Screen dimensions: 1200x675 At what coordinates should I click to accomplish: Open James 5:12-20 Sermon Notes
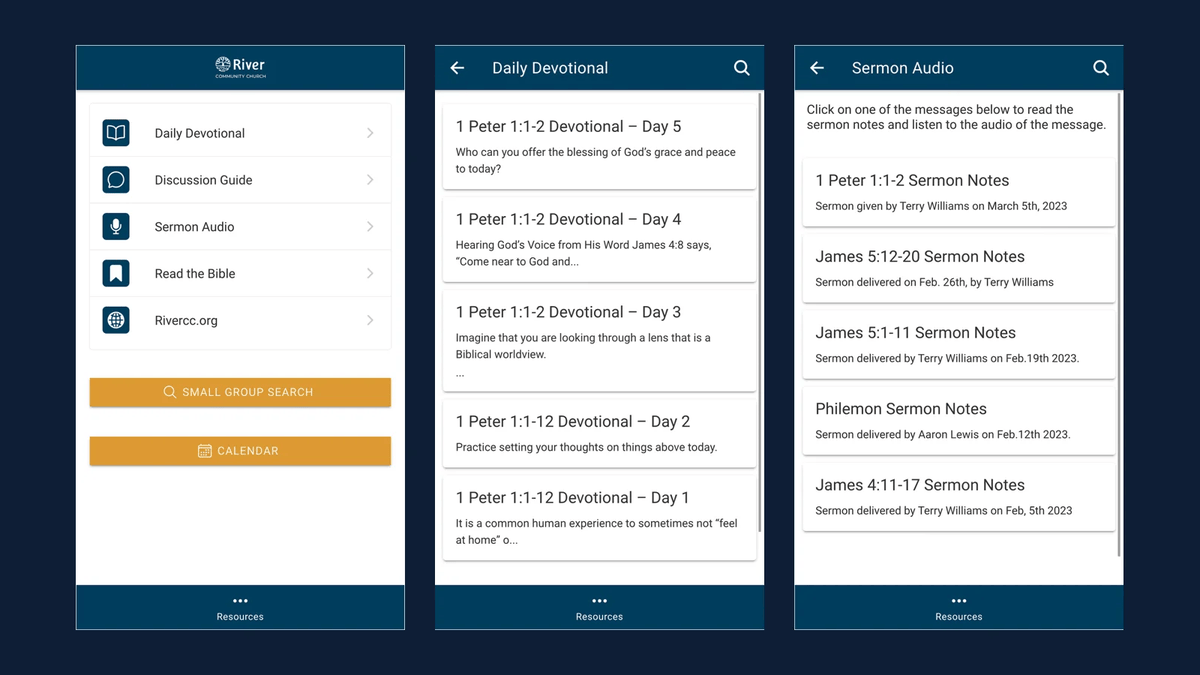pos(958,268)
